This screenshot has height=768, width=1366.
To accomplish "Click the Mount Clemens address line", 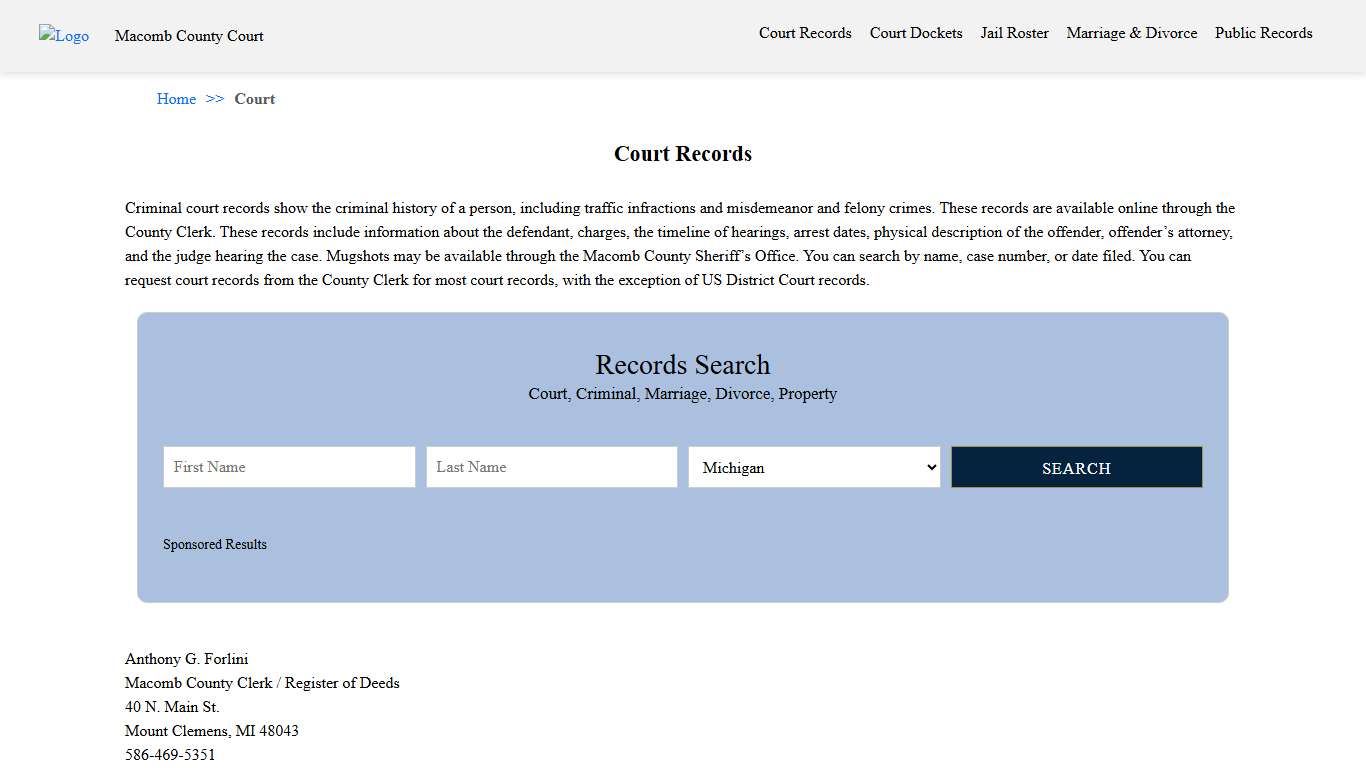I will [211, 731].
